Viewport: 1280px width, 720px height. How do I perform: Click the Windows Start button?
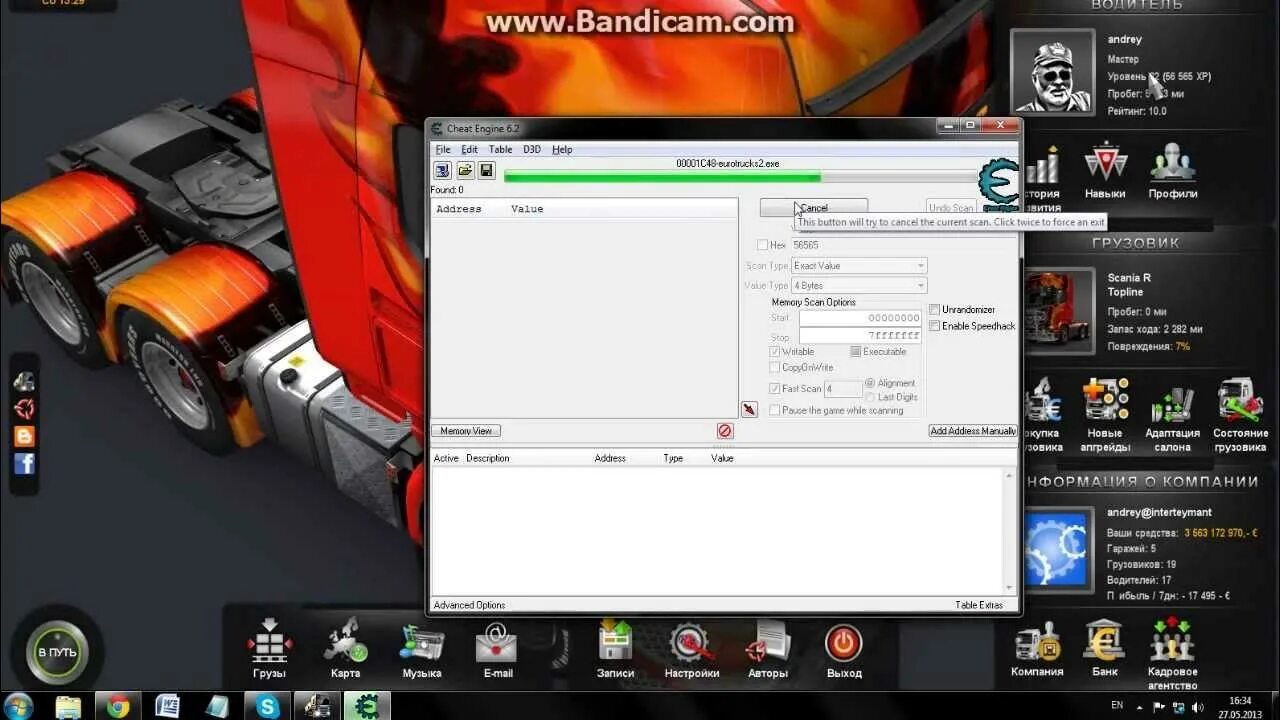coord(18,706)
